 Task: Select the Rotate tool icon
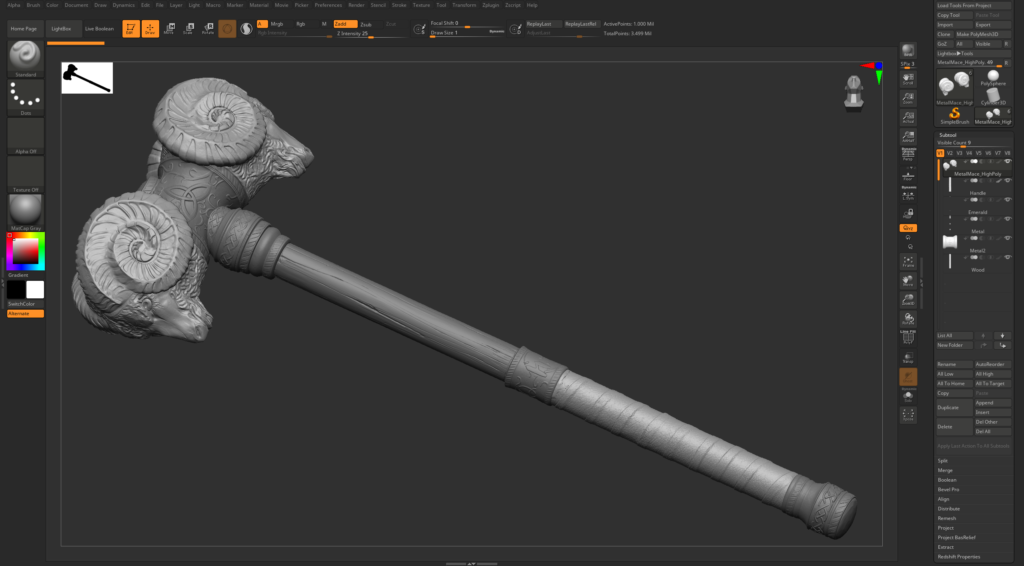207,29
